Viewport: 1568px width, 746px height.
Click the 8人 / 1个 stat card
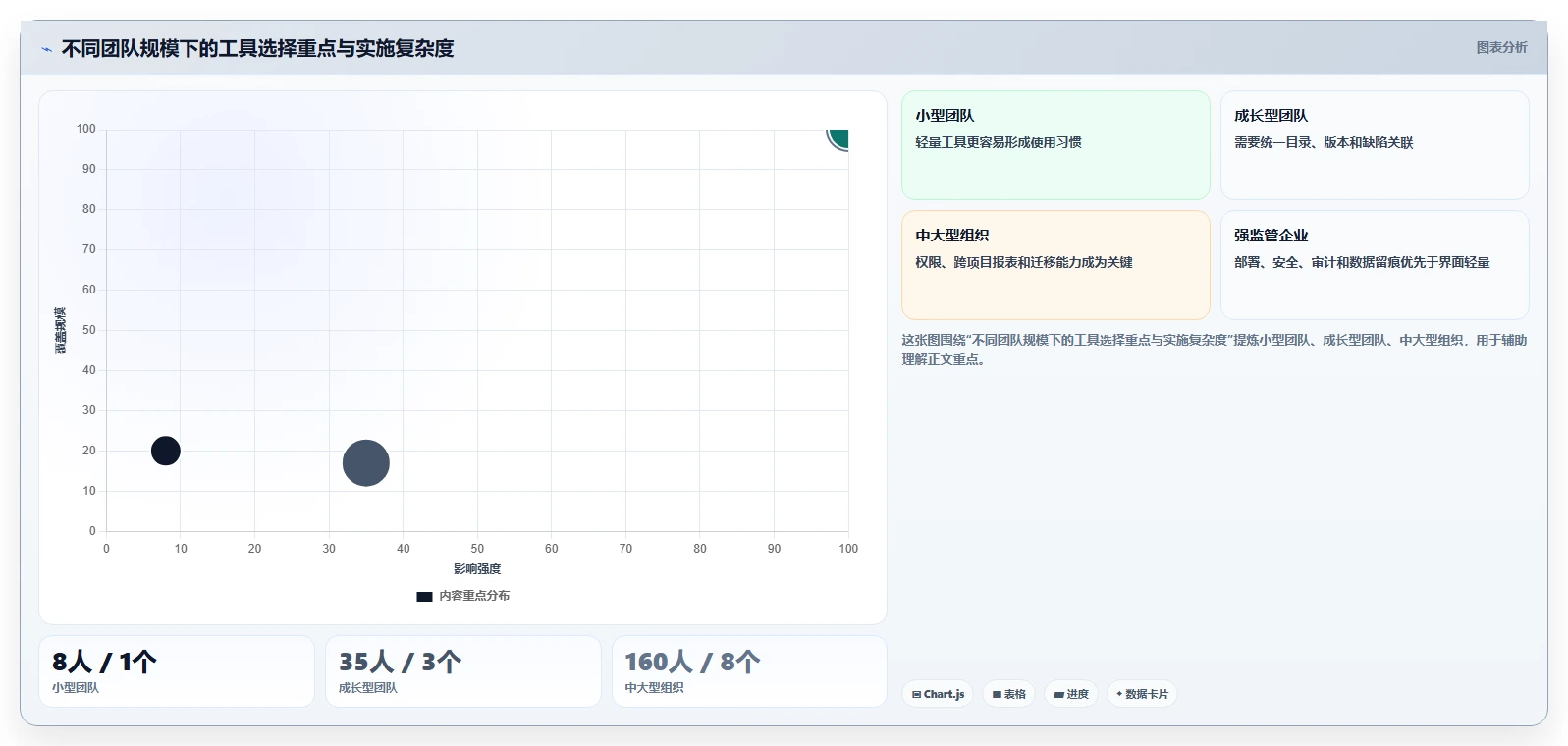(x=177, y=671)
